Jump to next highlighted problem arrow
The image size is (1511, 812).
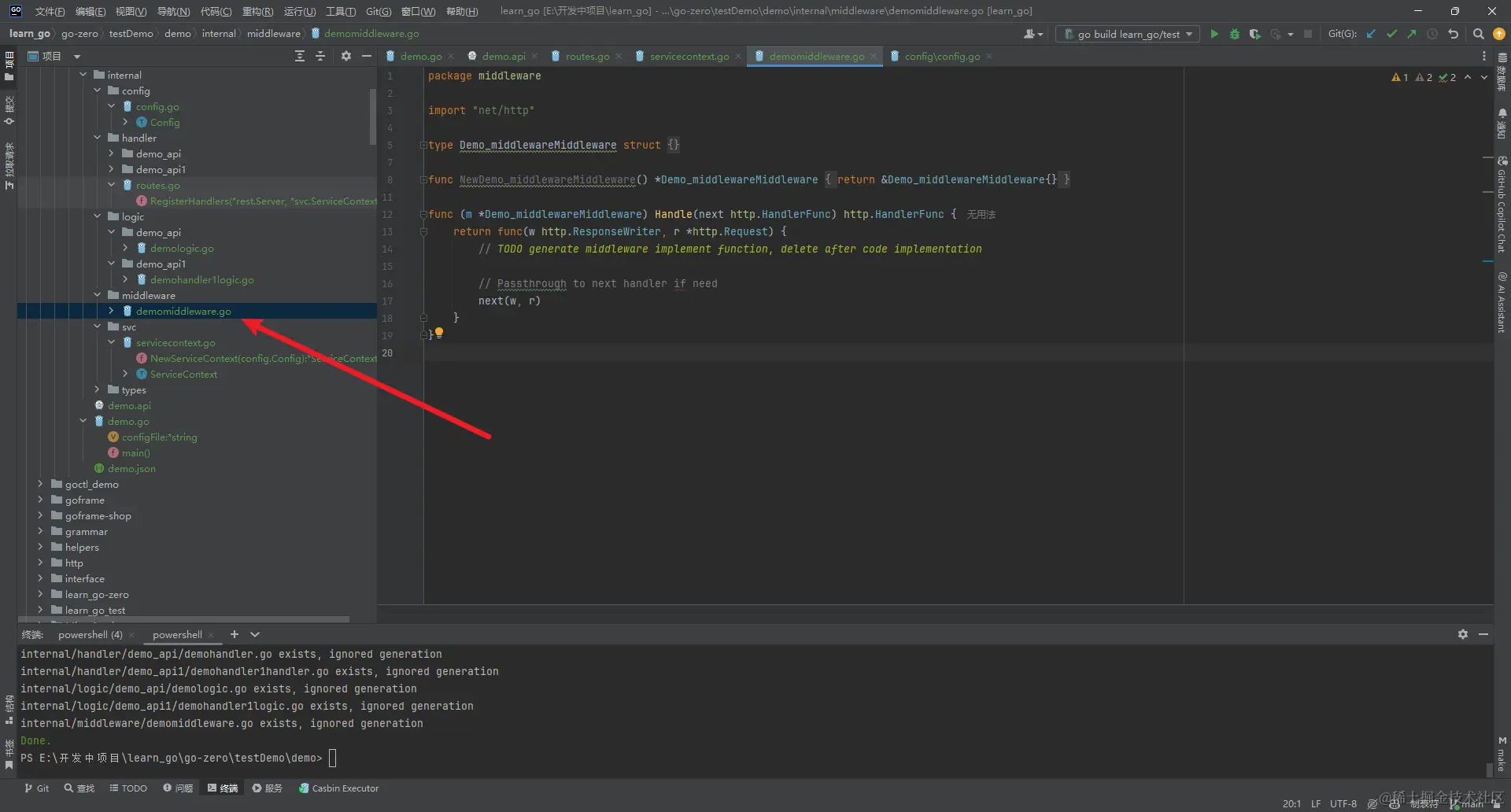pyautogui.click(x=1484, y=77)
